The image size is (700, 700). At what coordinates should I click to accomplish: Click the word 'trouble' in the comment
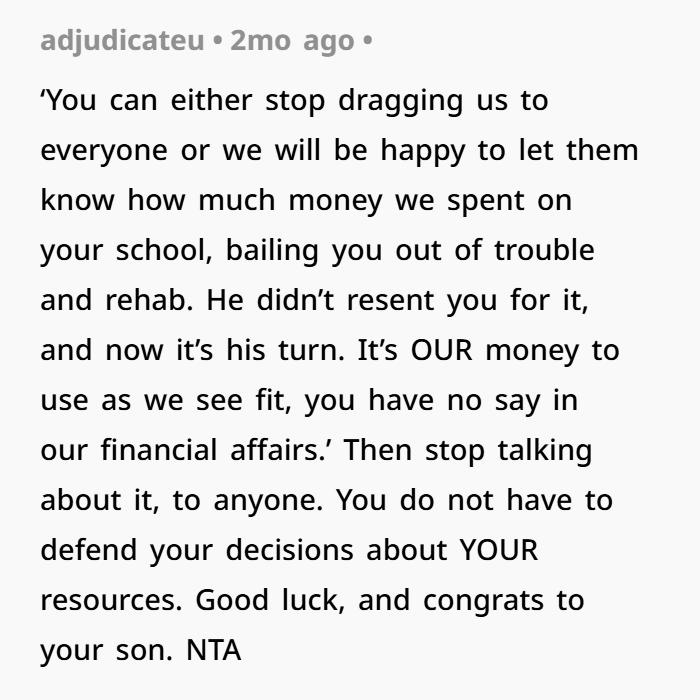point(544,250)
